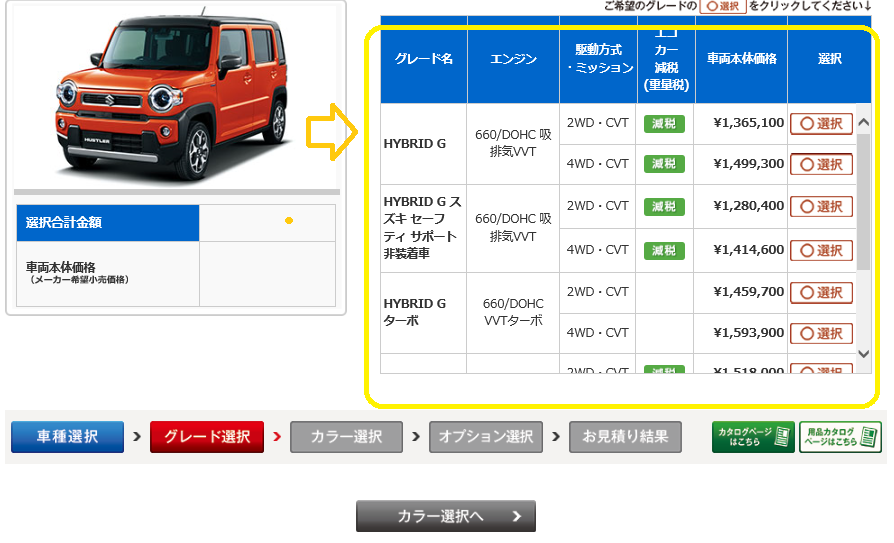Click 減税 badge for ¥1,365,100 row
The image size is (894, 543).
coord(664,124)
